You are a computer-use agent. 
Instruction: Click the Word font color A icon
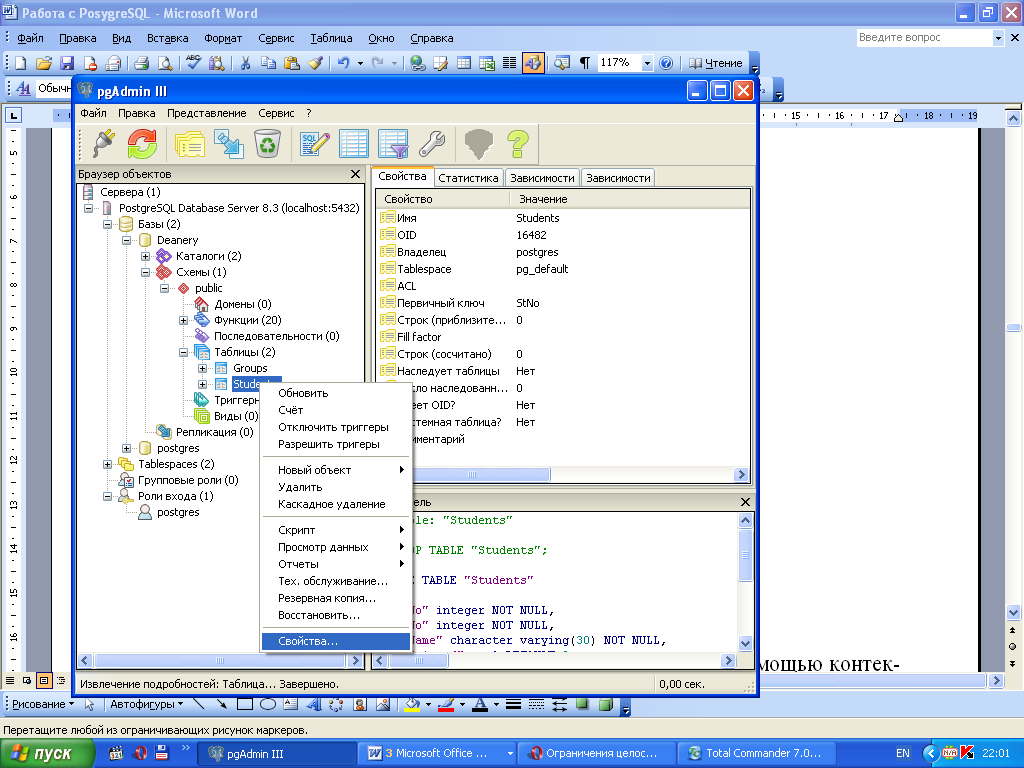click(x=480, y=705)
